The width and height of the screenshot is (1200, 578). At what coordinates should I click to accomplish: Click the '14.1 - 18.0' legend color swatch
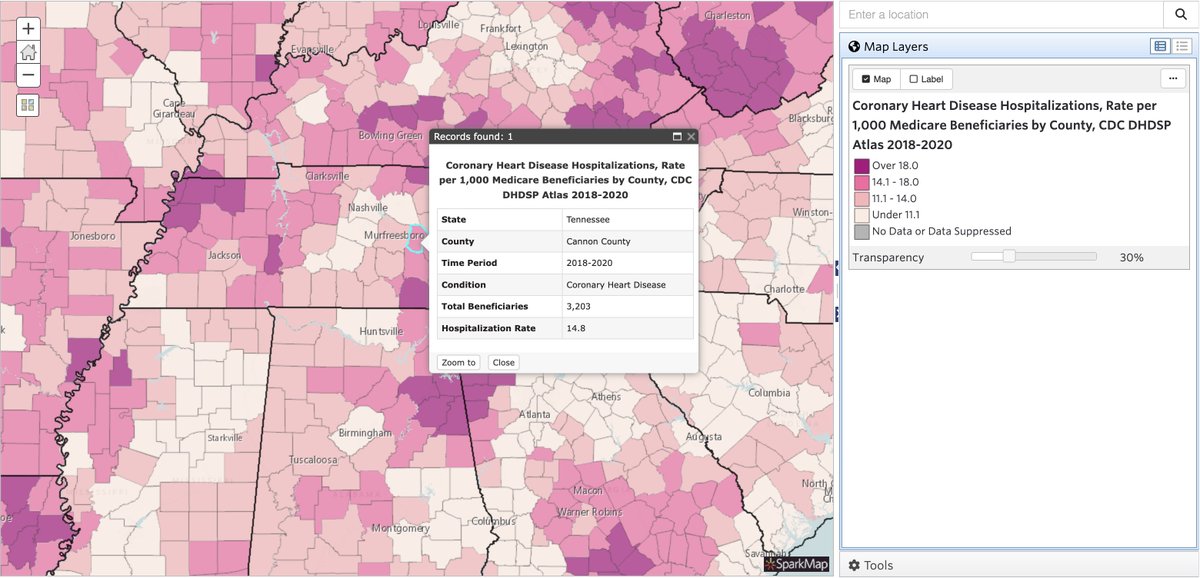[861, 182]
